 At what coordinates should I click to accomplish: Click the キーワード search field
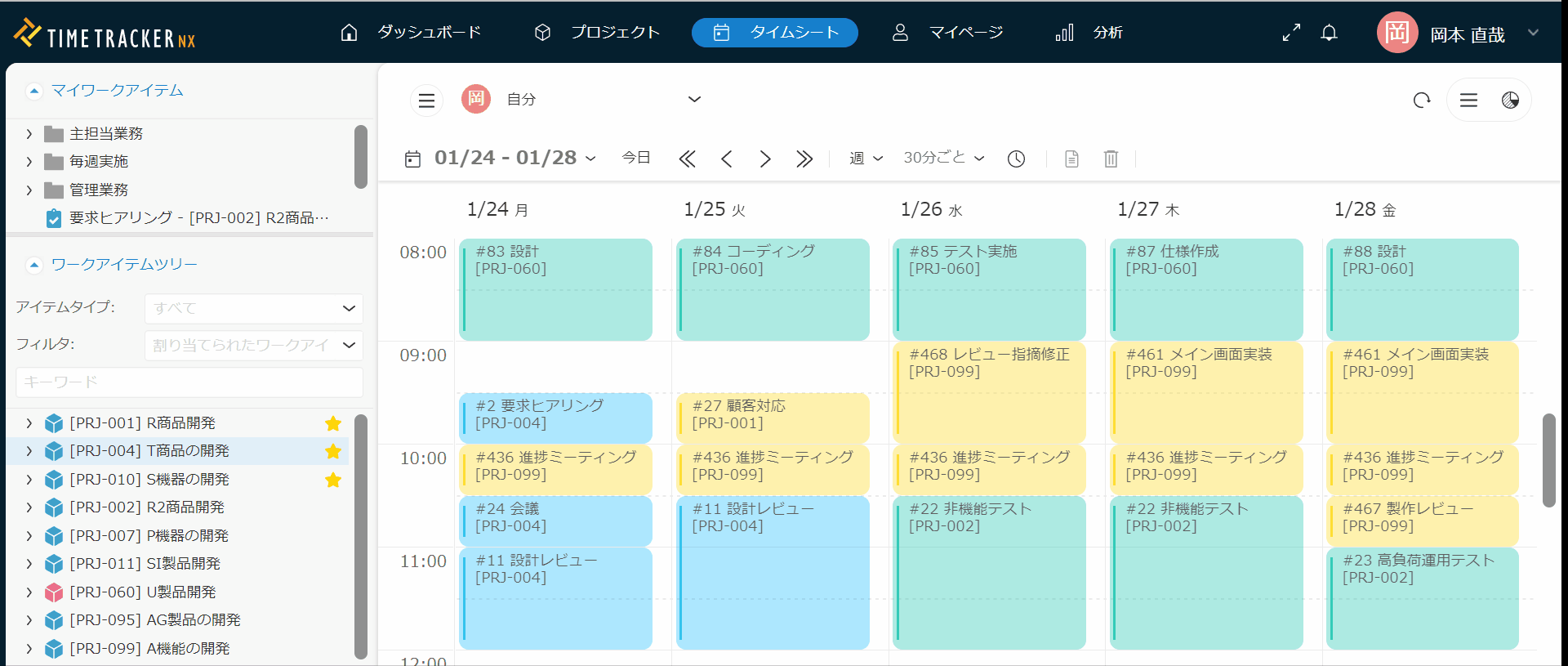189,382
